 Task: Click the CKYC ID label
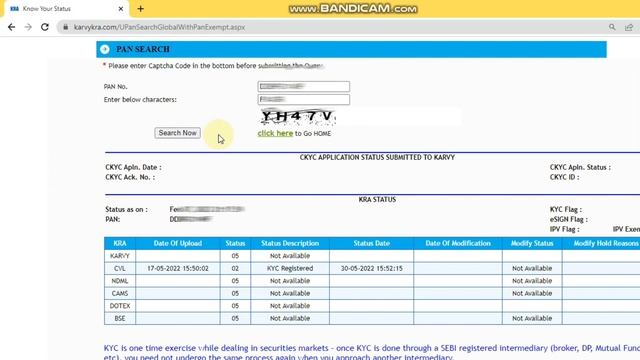click(x=564, y=177)
